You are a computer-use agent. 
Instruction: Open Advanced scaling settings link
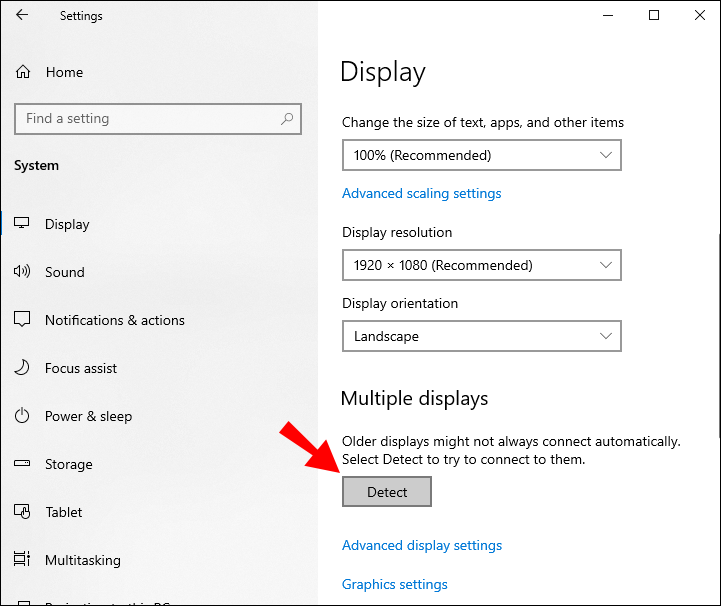tap(421, 194)
